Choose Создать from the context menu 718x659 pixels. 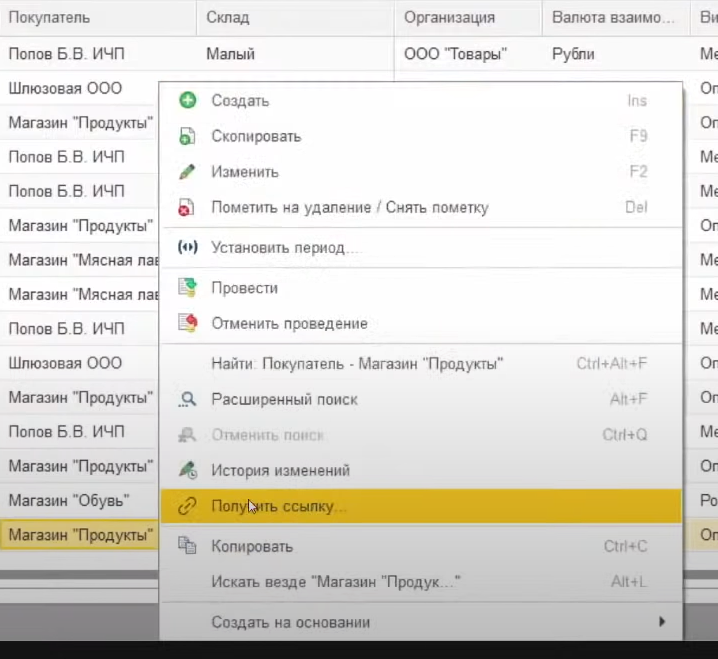[x=421, y=100]
